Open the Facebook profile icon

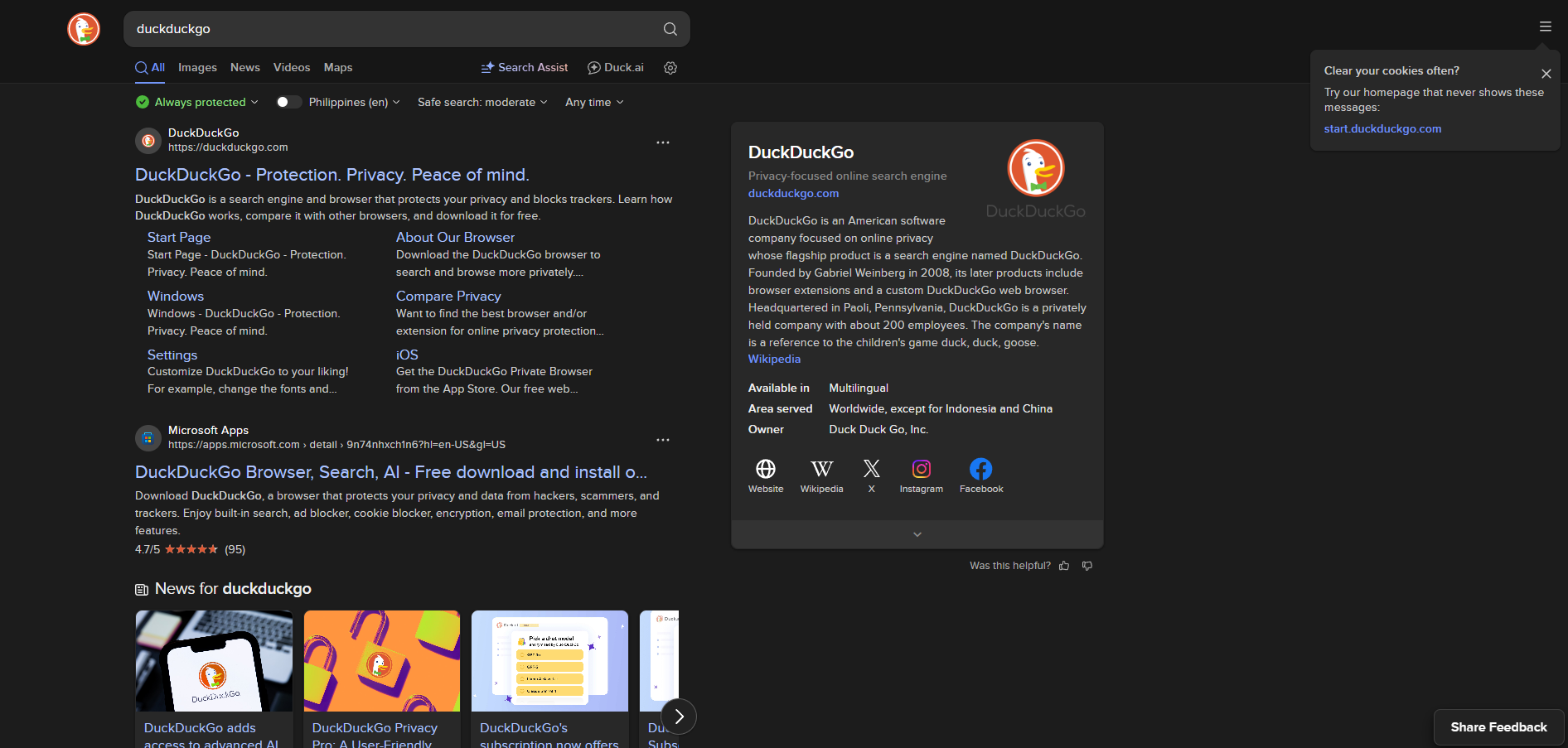pyautogui.click(x=980, y=470)
